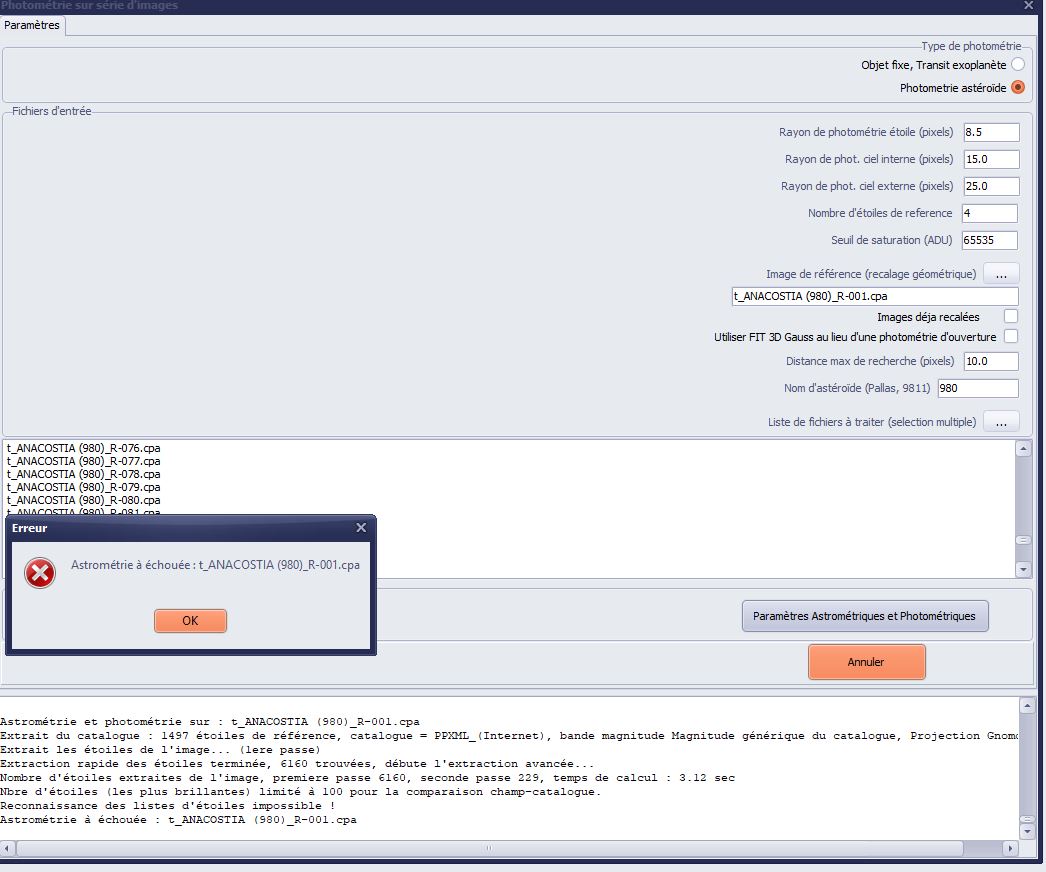
Task: Click Nombre d'étoiles de reference field
Action: [x=989, y=213]
